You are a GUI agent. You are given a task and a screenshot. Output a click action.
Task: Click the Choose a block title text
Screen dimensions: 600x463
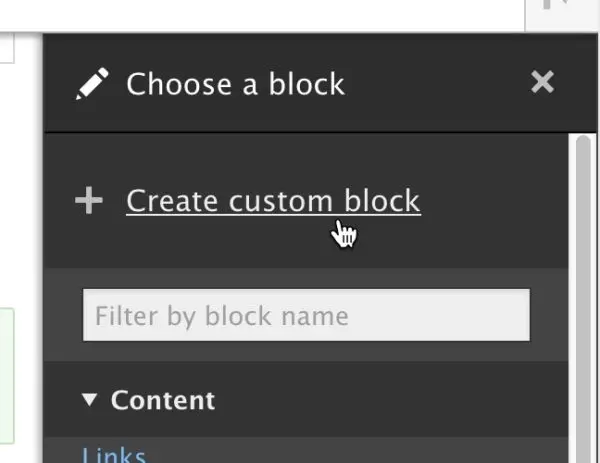pos(235,84)
